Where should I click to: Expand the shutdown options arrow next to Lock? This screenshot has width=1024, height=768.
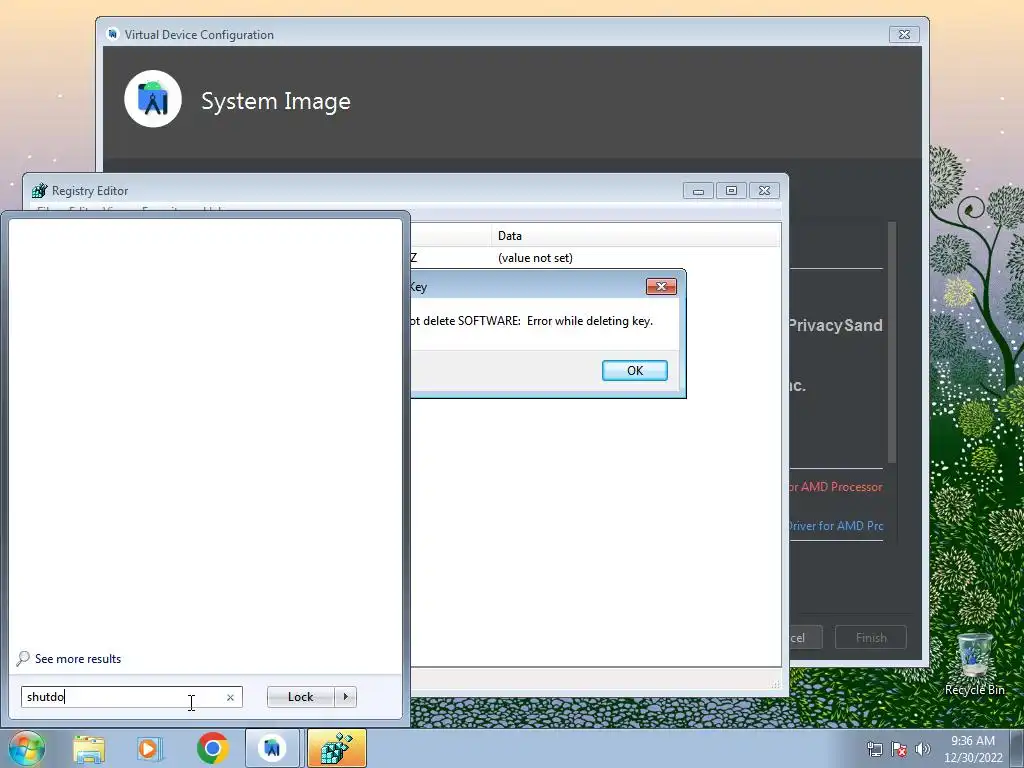click(x=345, y=697)
